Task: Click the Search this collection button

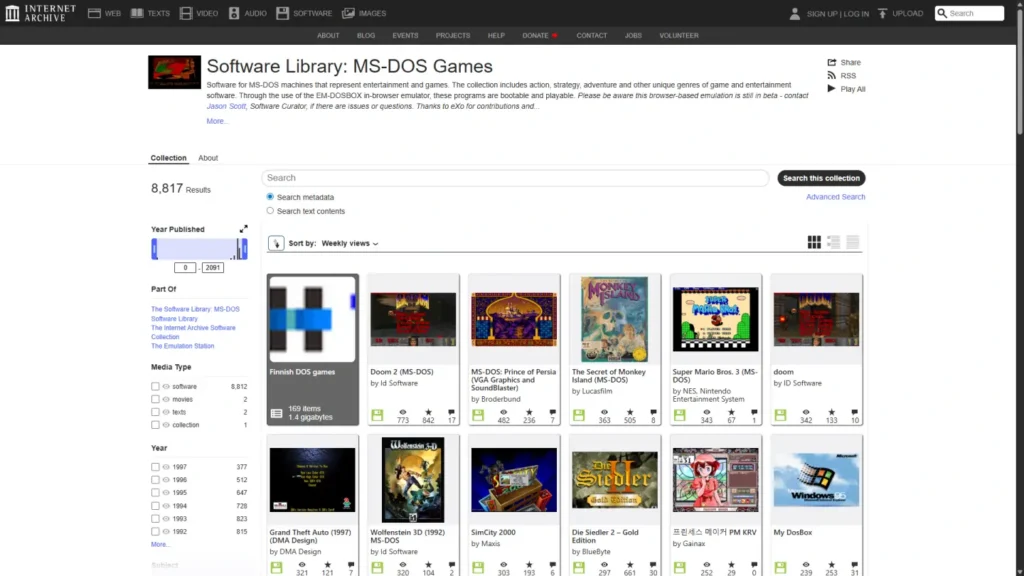Action: (x=820, y=177)
